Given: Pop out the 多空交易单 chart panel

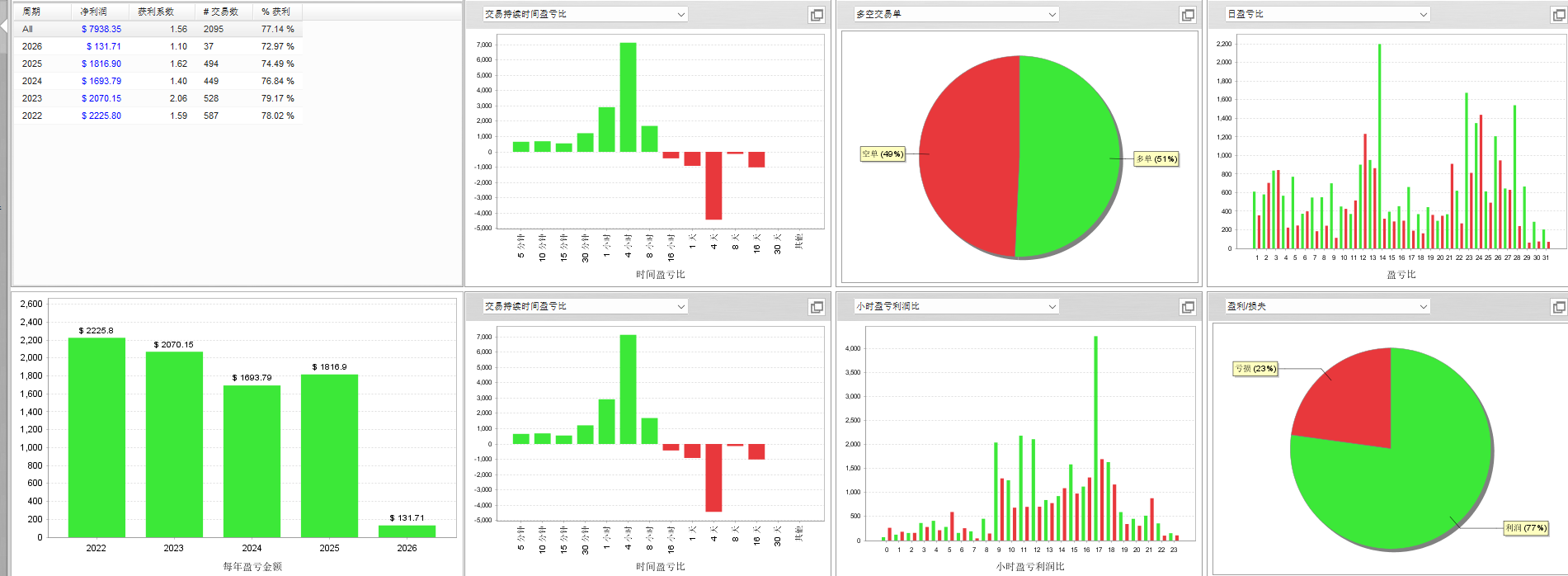Looking at the screenshot, I should (x=1187, y=15).
